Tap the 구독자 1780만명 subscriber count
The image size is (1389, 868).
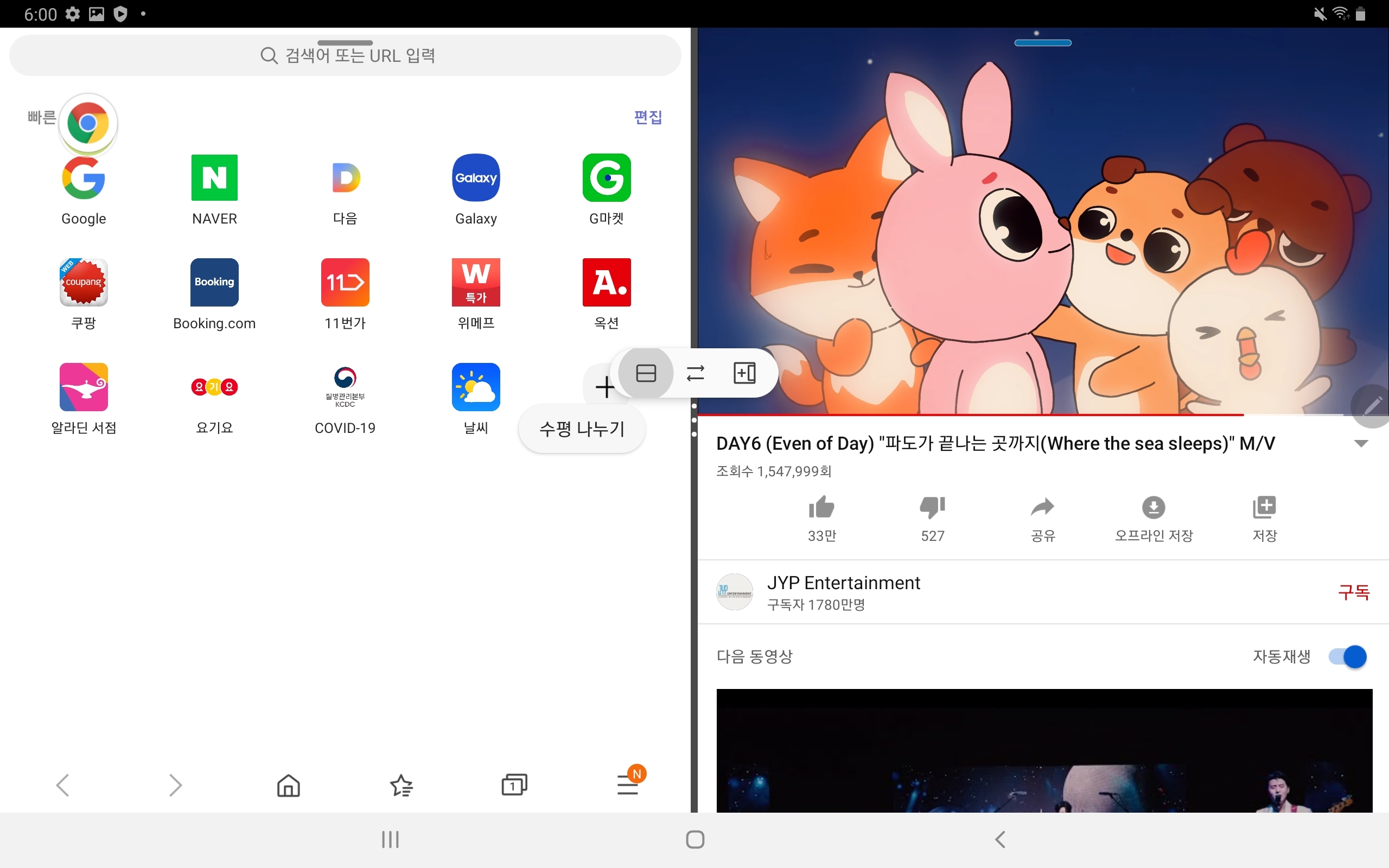815,604
